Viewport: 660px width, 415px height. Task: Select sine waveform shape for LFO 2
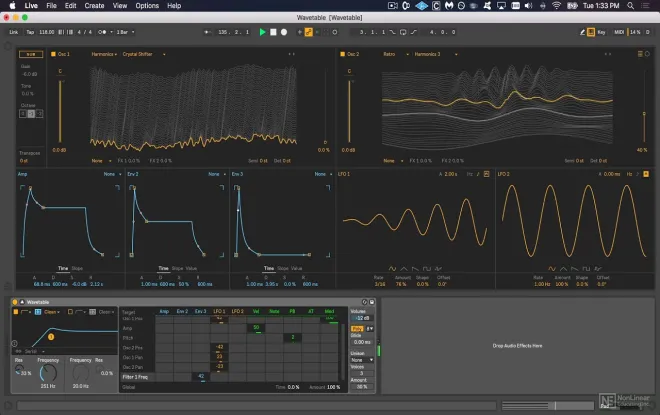[552, 269]
